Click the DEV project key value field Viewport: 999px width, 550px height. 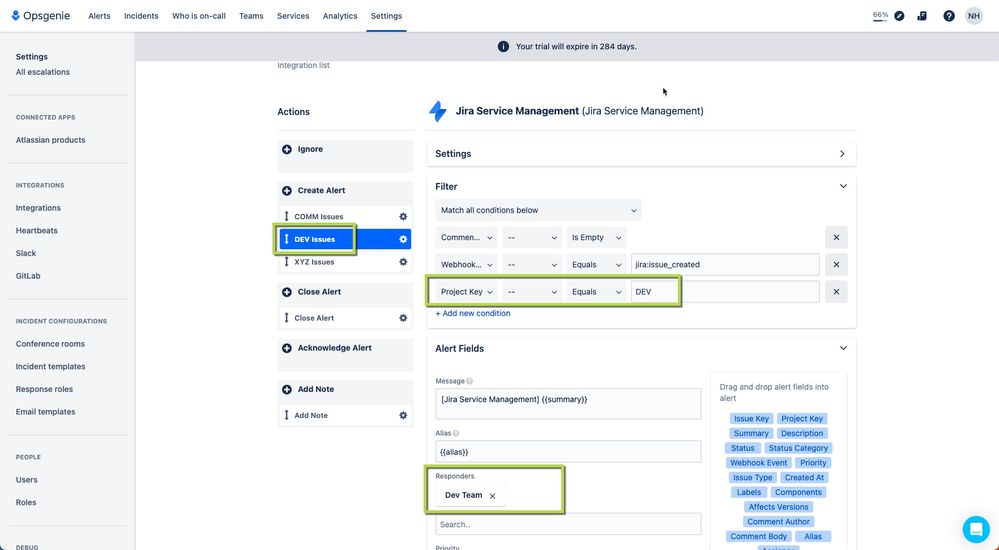click(725, 292)
